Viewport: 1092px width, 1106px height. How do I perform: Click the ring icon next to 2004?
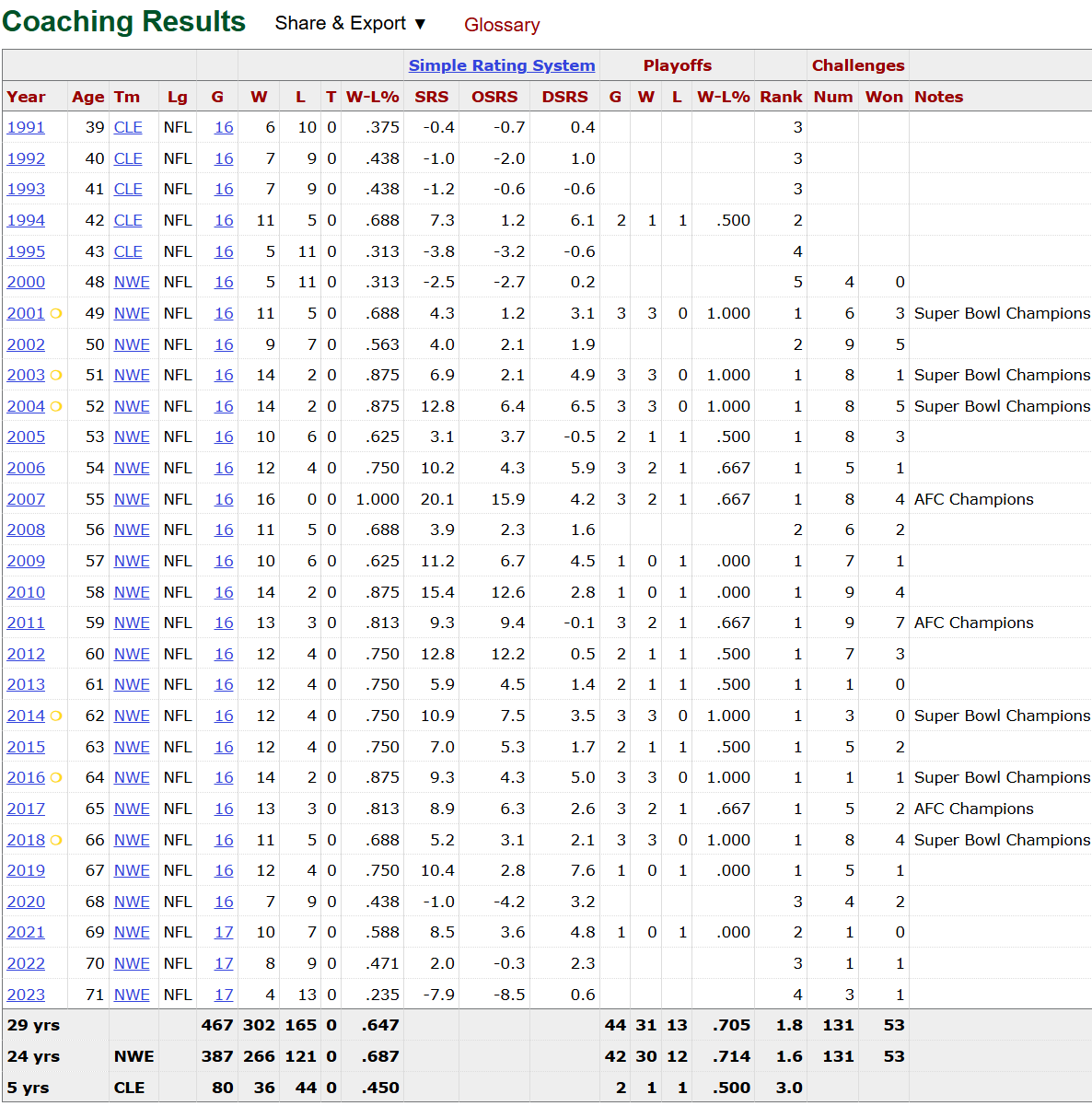pyautogui.click(x=56, y=406)
